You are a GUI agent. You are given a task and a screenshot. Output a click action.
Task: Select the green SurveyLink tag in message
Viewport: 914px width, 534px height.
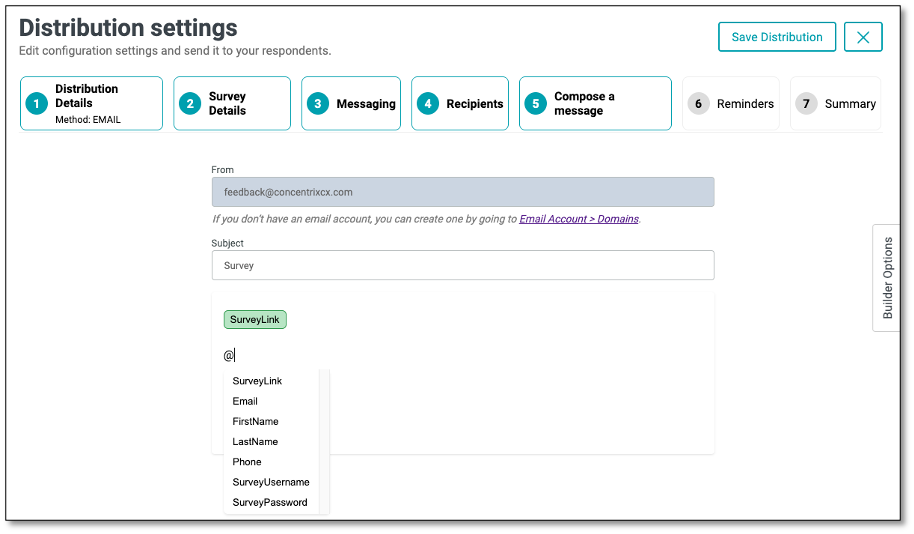click(255, 320)
